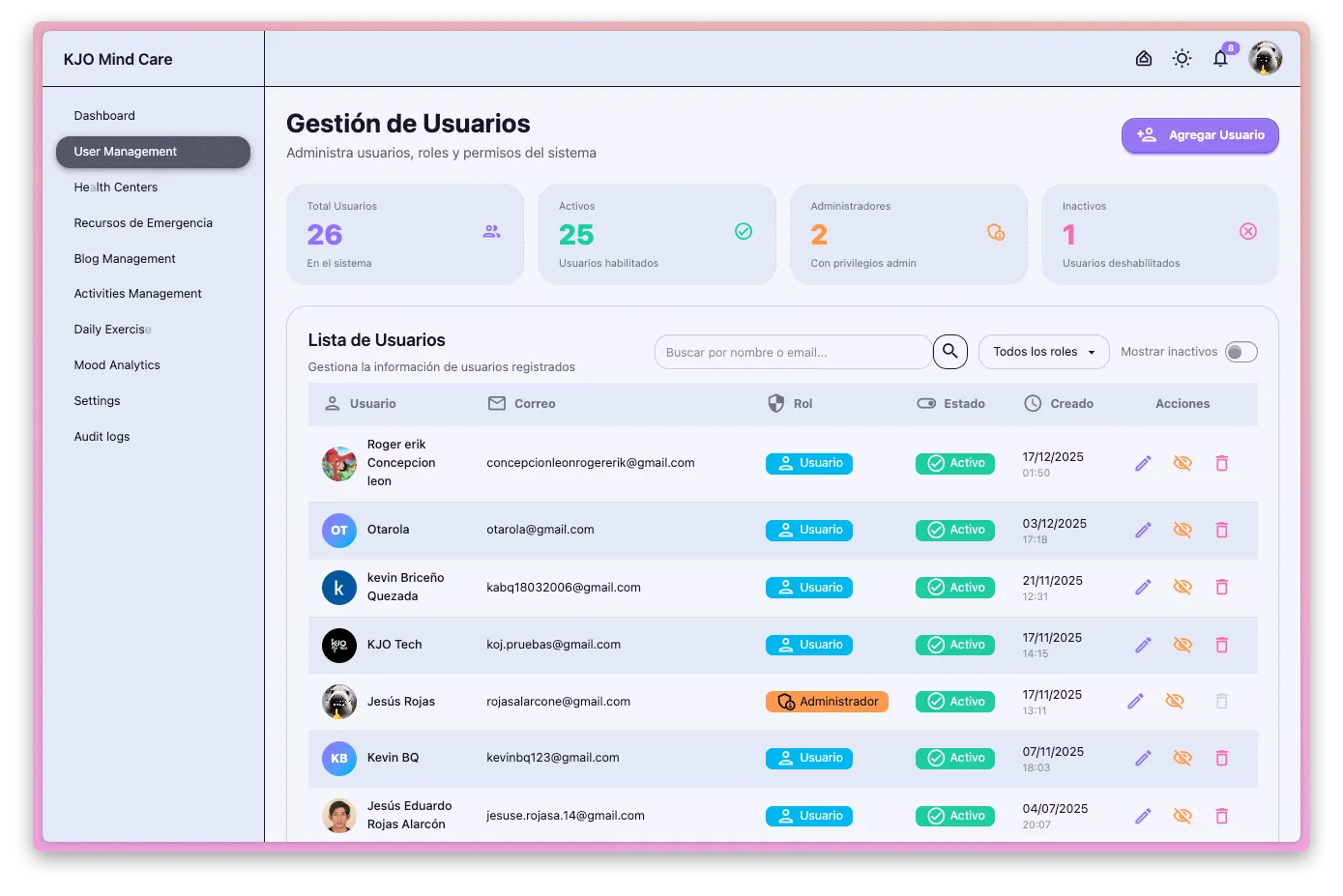The width and height of the screenshot is (1343, 896).
Task: Open the Todos los roles dropdown
Action: click(x=1043, y=352)
